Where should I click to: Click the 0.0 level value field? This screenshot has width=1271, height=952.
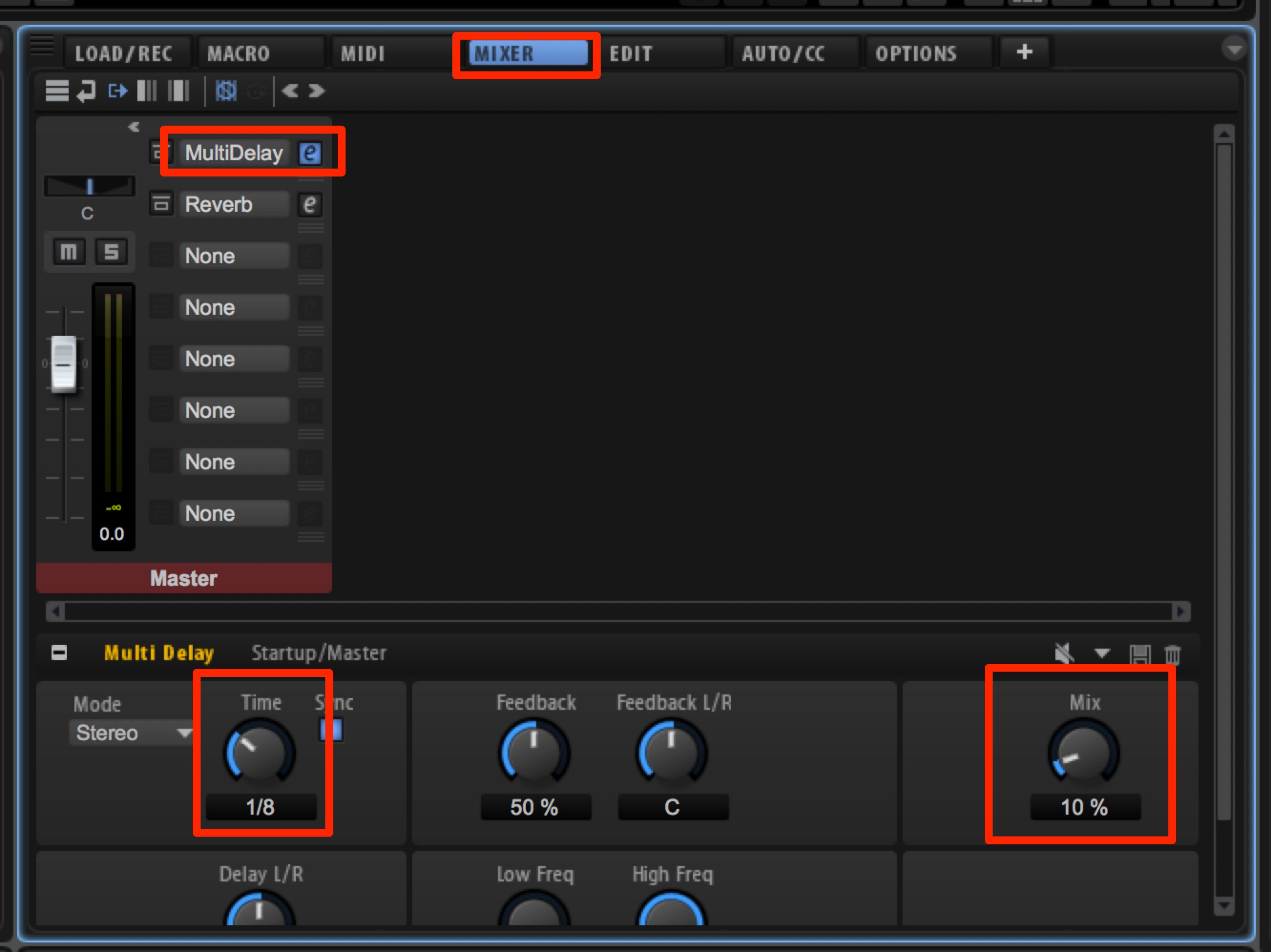coord(112,534)
